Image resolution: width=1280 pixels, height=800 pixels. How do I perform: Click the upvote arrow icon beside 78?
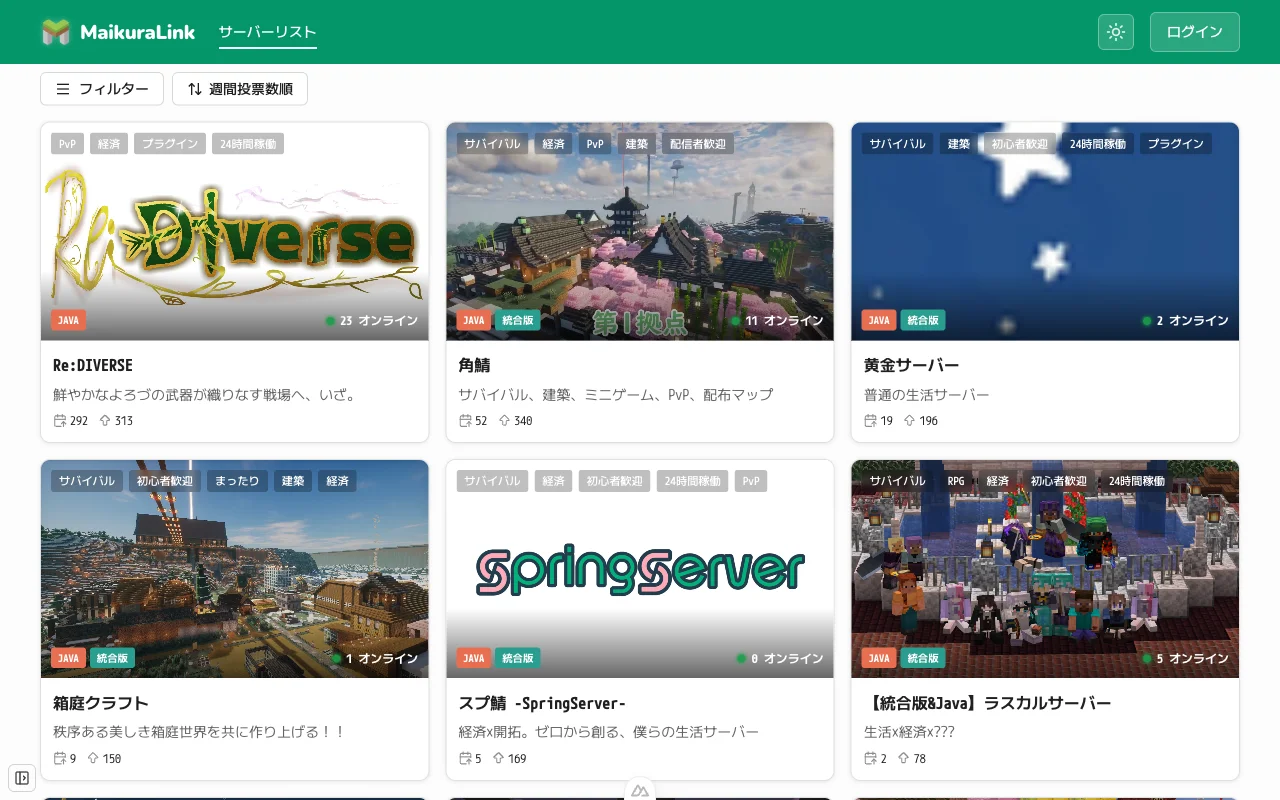tap(904, 759)
